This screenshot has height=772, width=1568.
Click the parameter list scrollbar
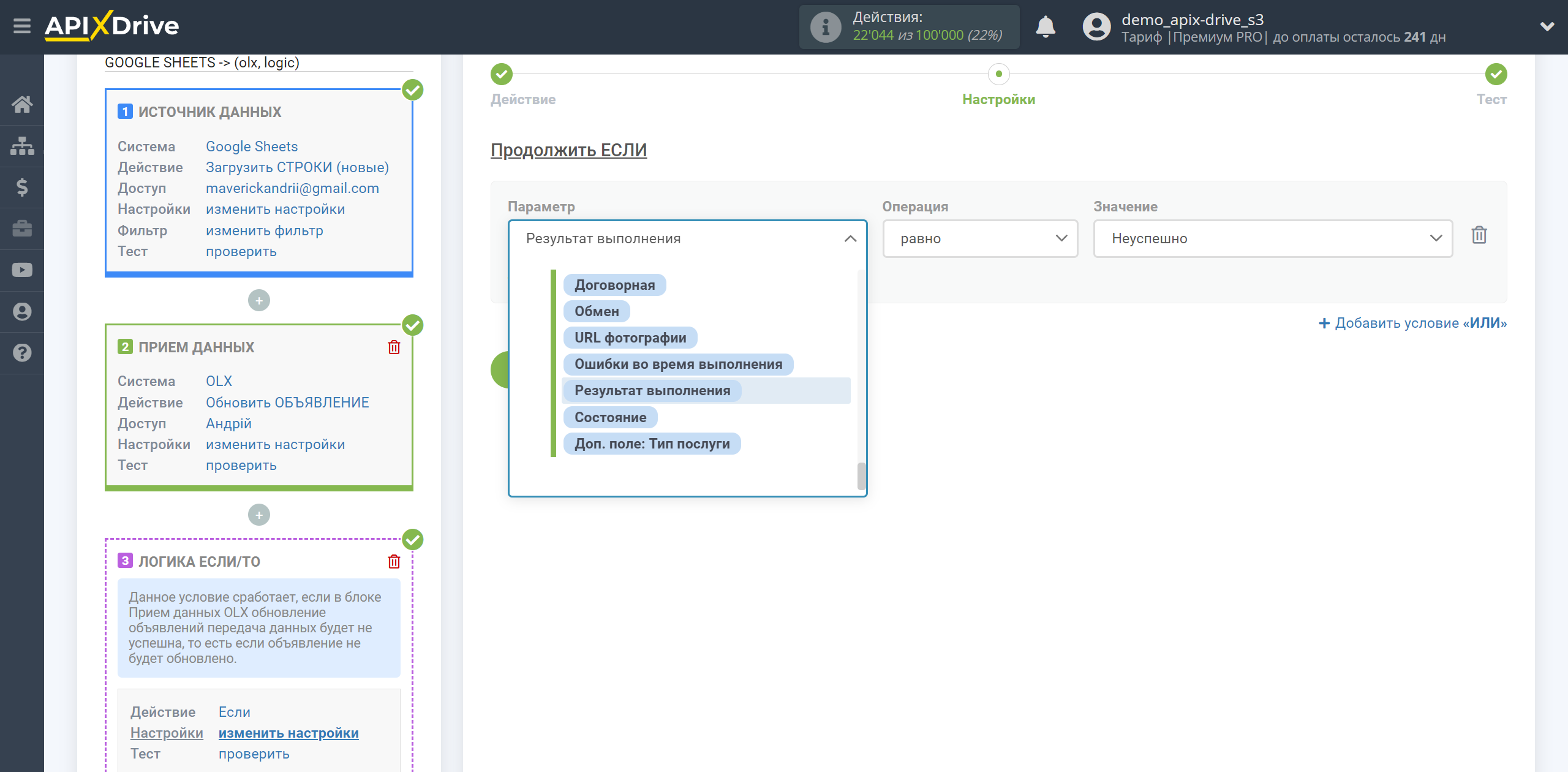(861, 476)
